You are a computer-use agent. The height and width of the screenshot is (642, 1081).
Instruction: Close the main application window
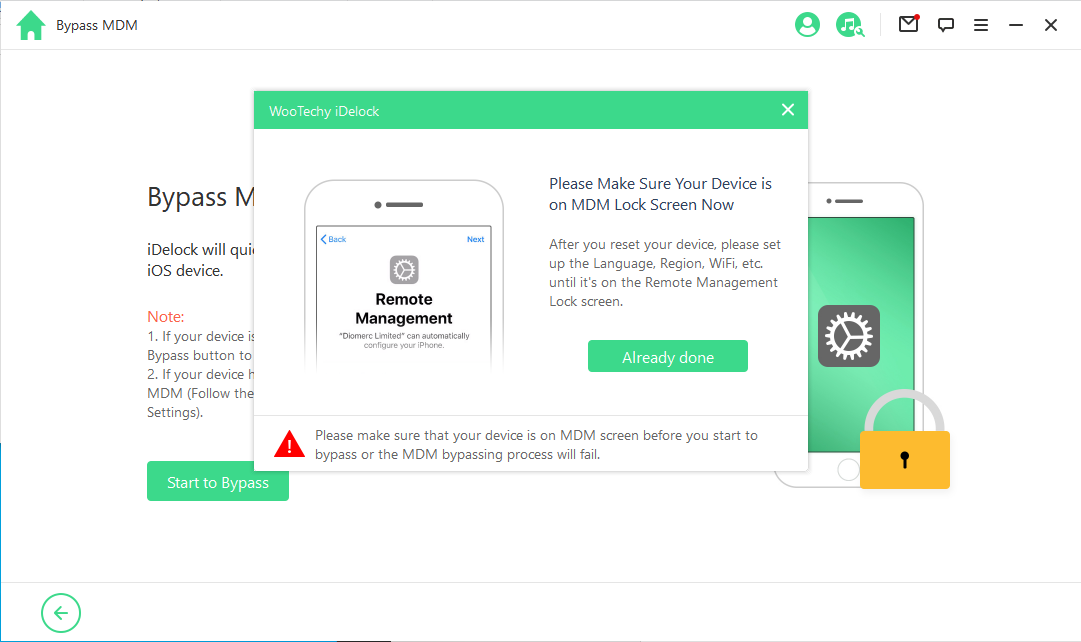(x=1051, y=25)
